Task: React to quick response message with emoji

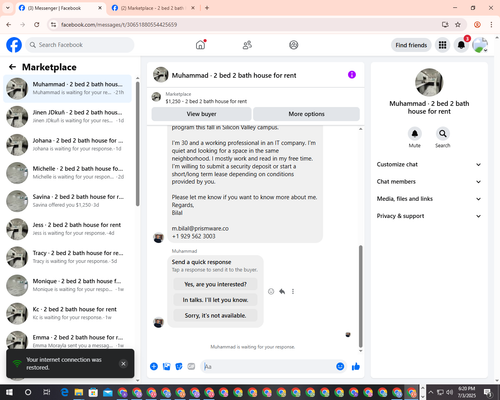Action: click(271, 292)
